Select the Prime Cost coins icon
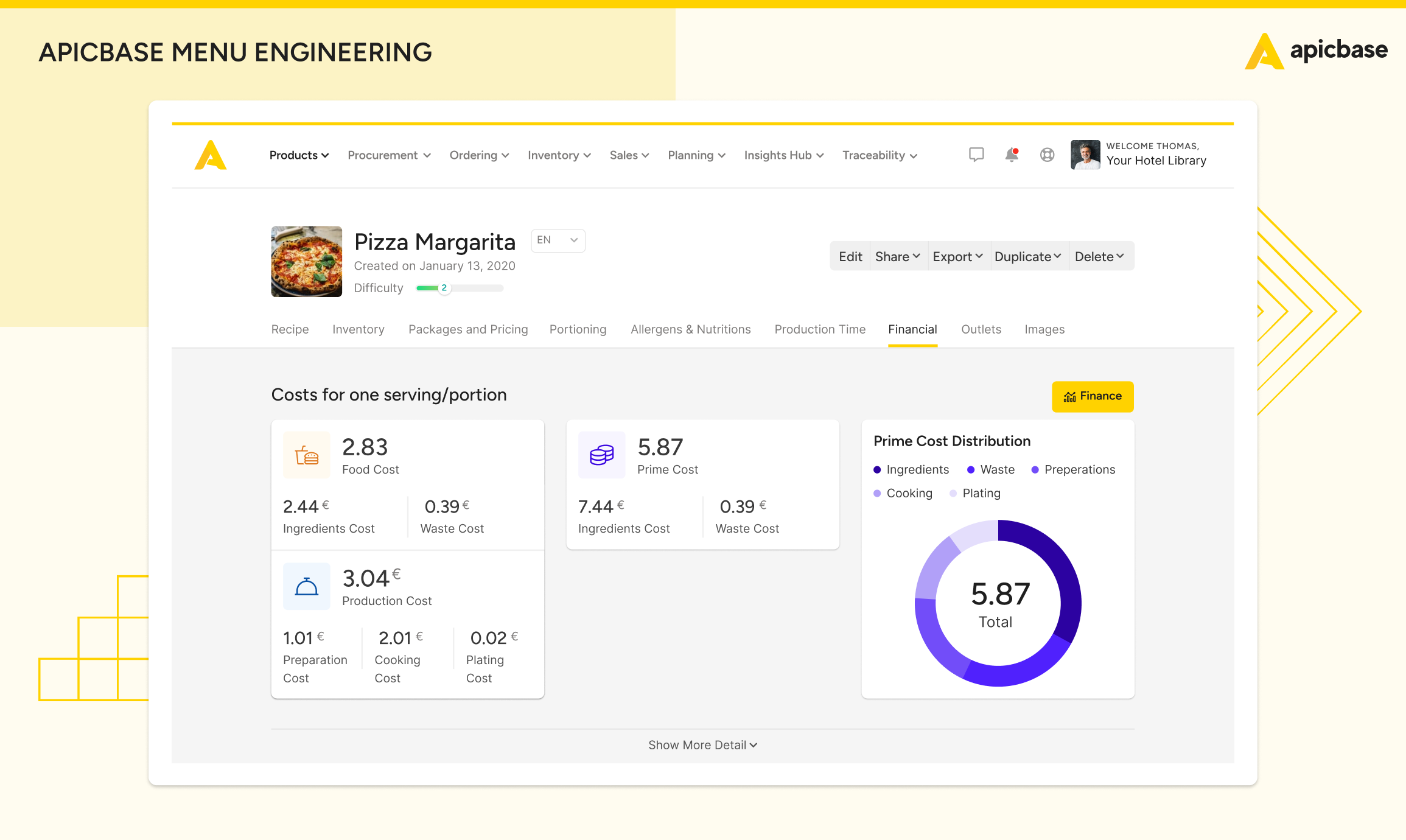This screenshot has height=840, width=1406. point(601,455)
